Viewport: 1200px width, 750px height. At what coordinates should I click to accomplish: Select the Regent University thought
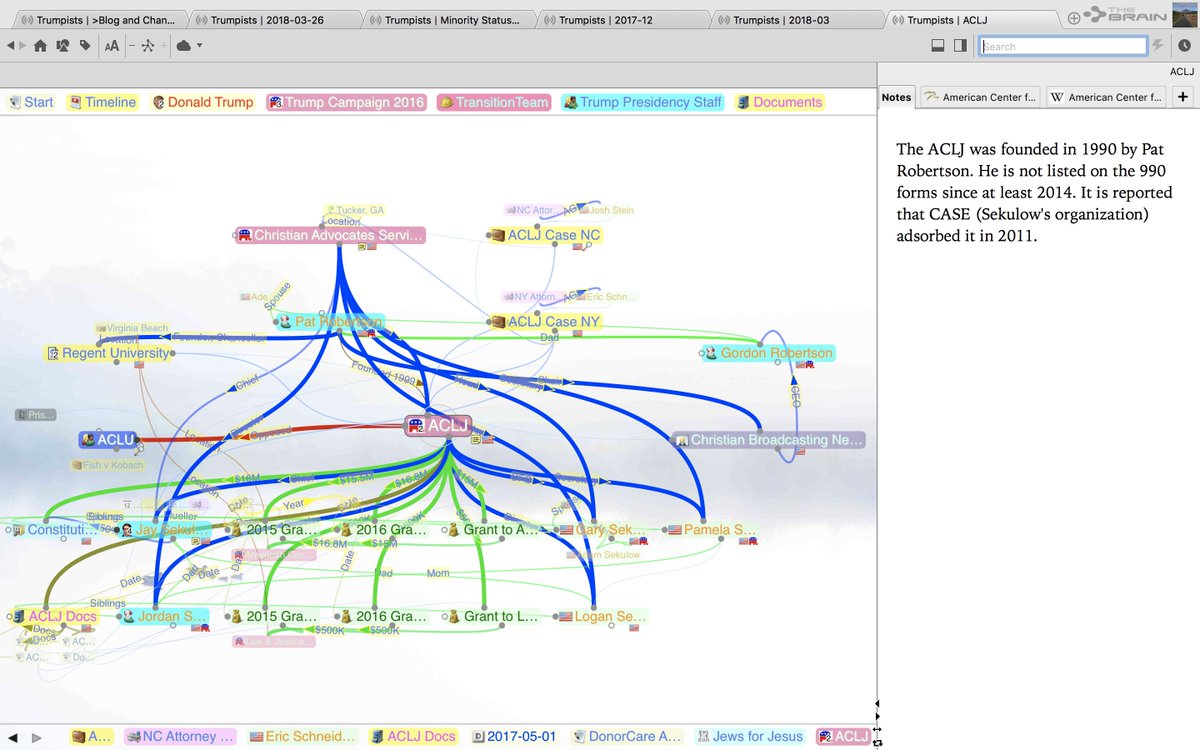tap(108, 353)
